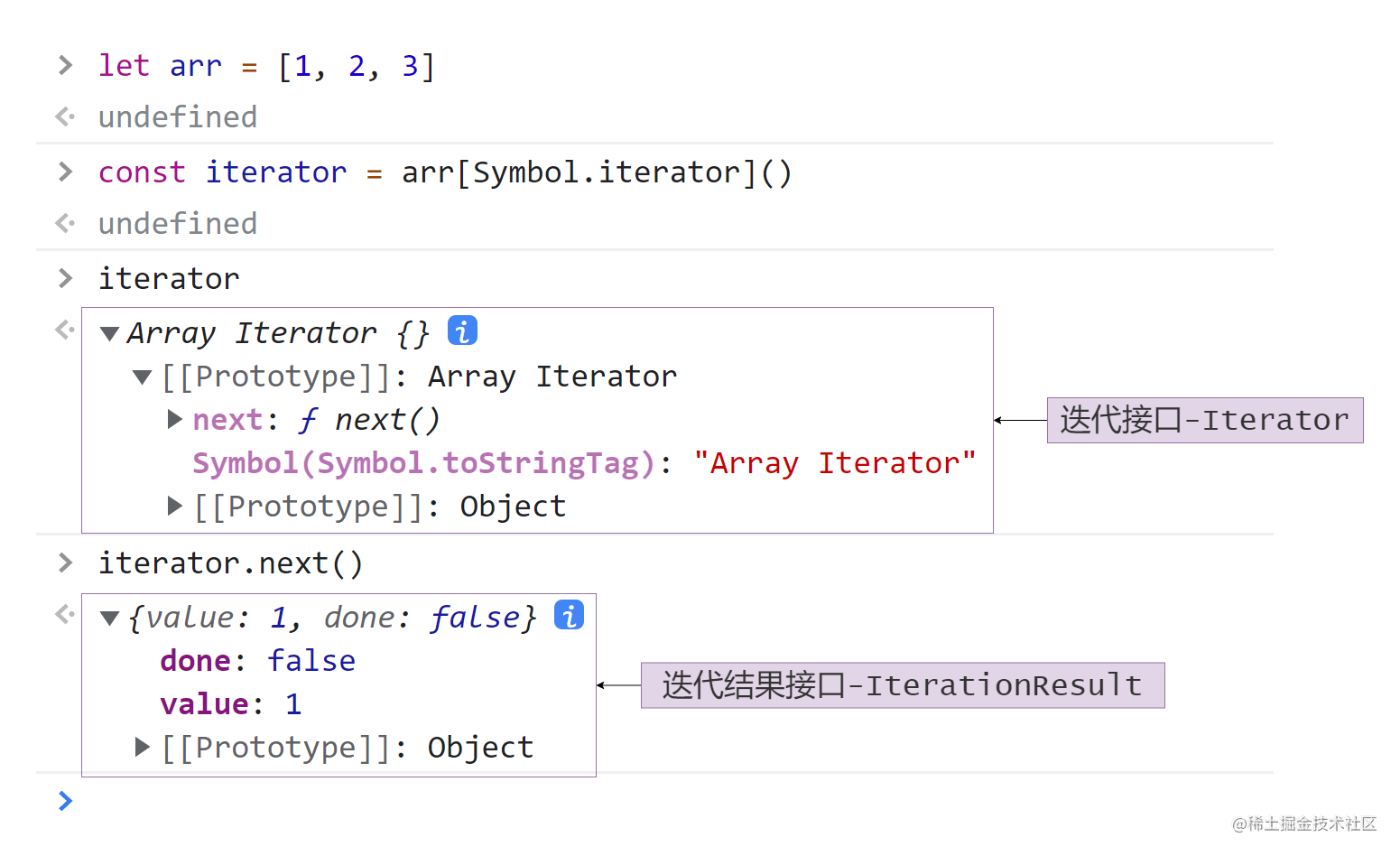Collapse the {value: 1, done: false} result object
1400x856 pixels.
pos(109,616)
